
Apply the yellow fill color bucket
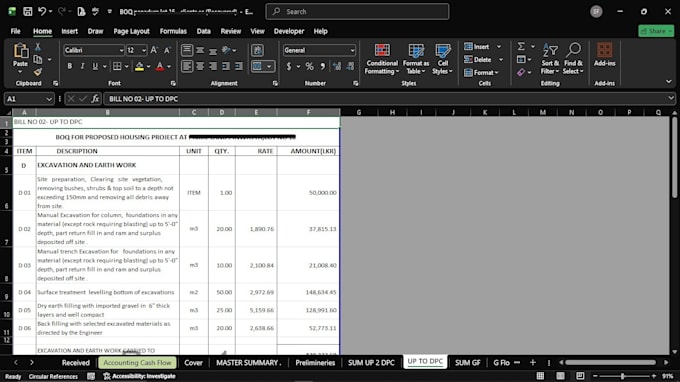point(139,66)
